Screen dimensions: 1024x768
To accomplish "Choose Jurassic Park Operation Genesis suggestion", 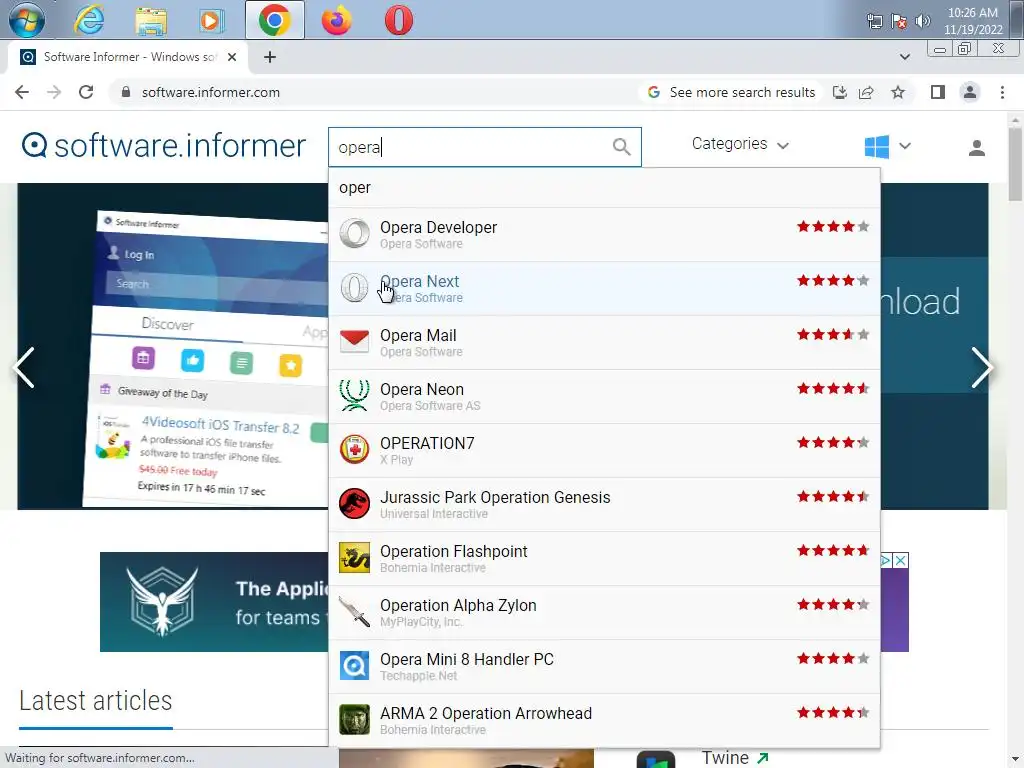I will (604, 504).
